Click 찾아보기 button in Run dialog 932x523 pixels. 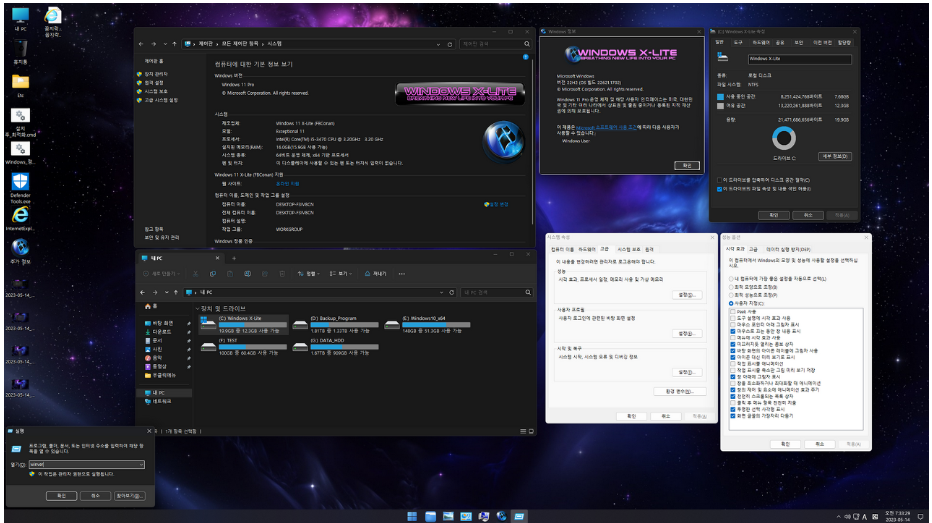coord(130,496)
